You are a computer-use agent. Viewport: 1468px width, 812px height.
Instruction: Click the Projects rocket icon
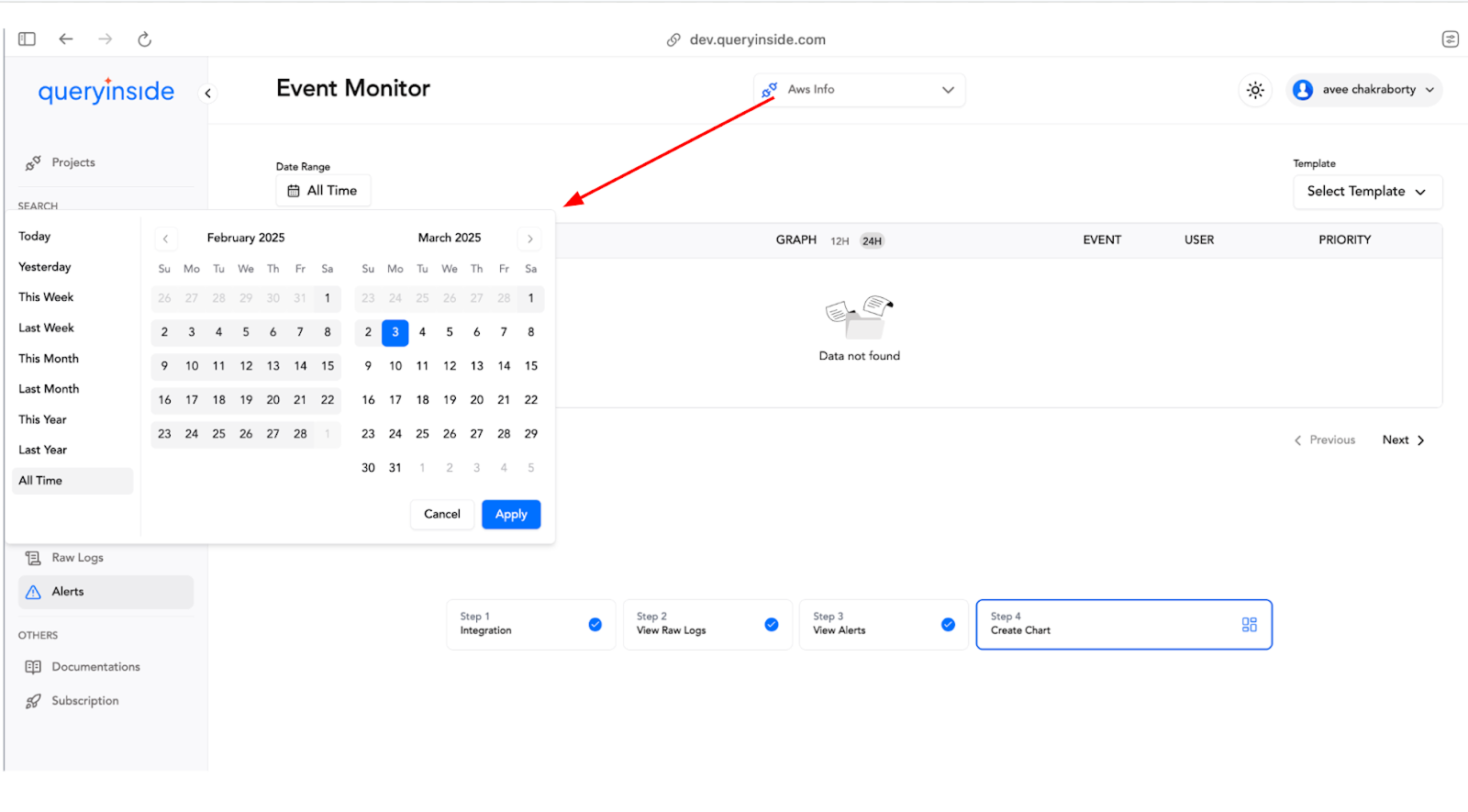33,162
